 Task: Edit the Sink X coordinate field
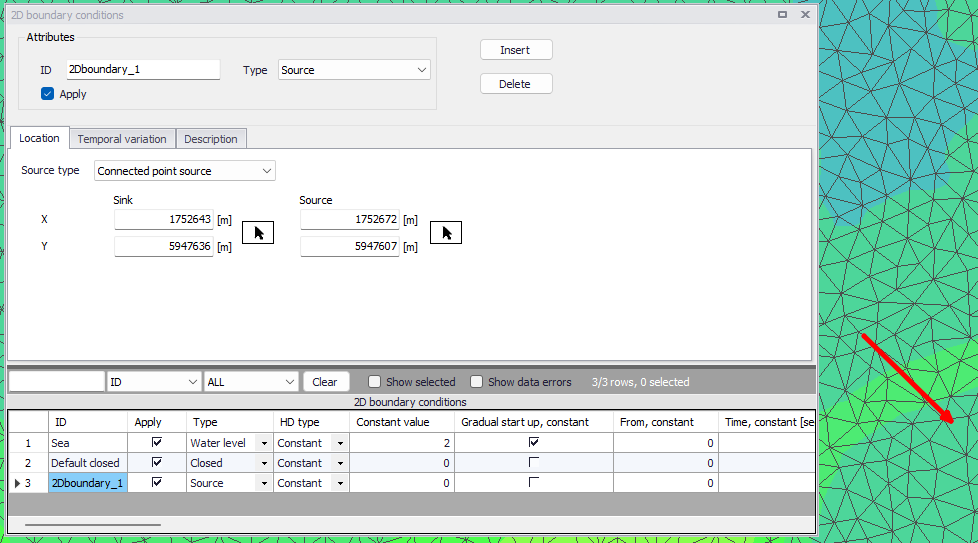(163, 219)
